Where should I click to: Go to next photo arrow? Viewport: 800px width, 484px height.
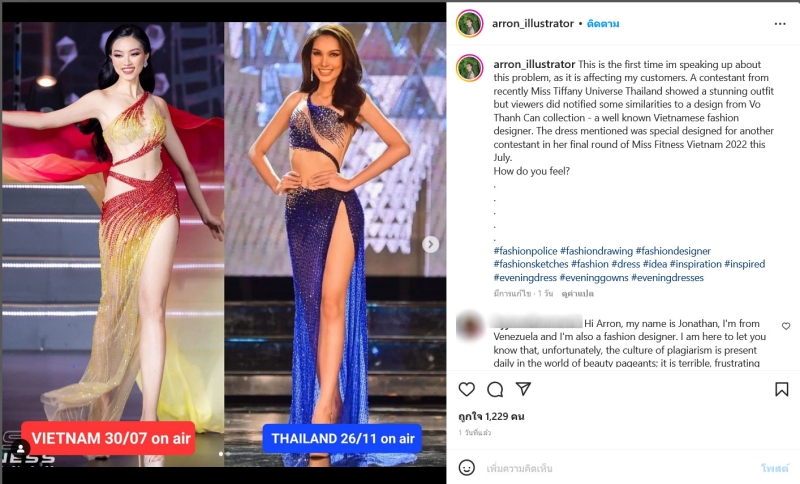[x=430, y=244]
